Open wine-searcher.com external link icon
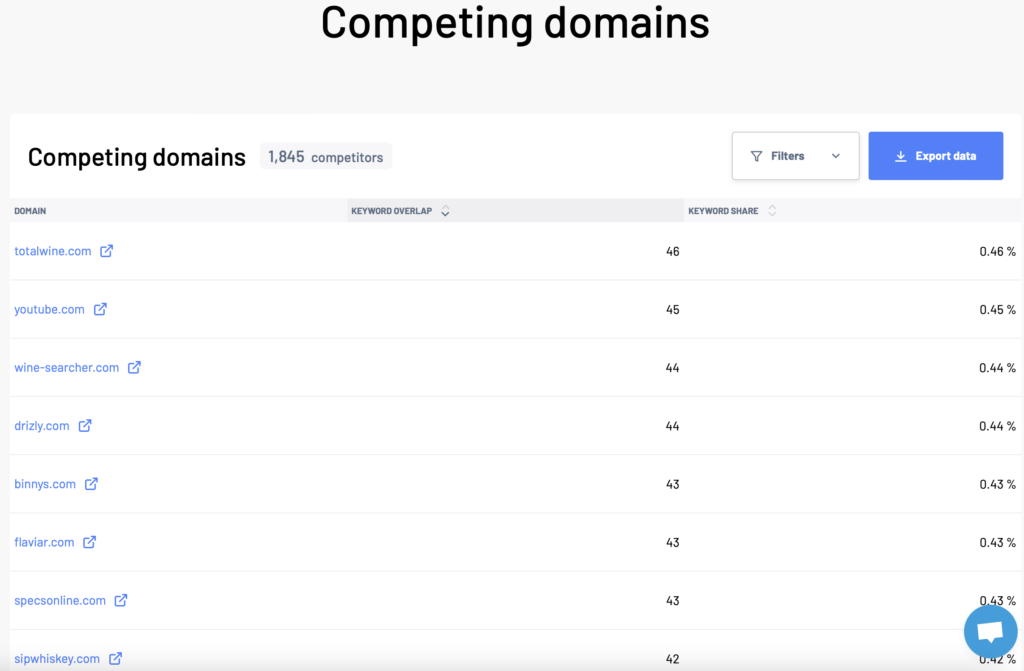The width and height of the screenshot is (1024, 671). pos(134,367)
